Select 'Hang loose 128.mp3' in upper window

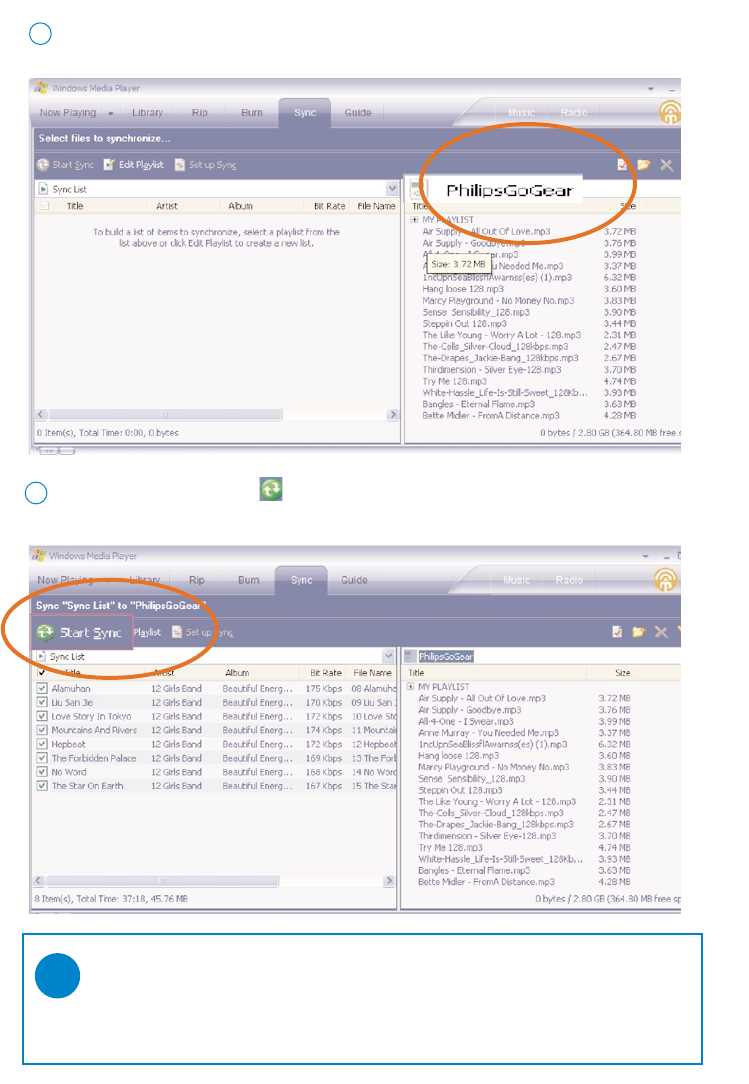(x=463, y=289)
